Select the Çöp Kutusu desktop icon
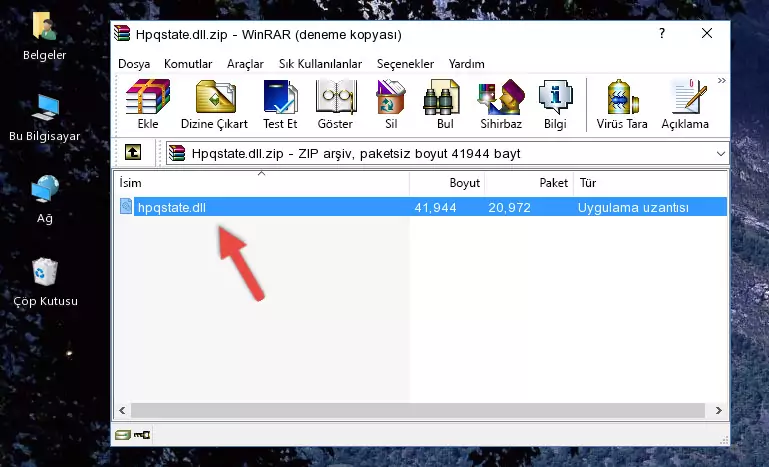769x467 pixels. [x=45, y=283]
